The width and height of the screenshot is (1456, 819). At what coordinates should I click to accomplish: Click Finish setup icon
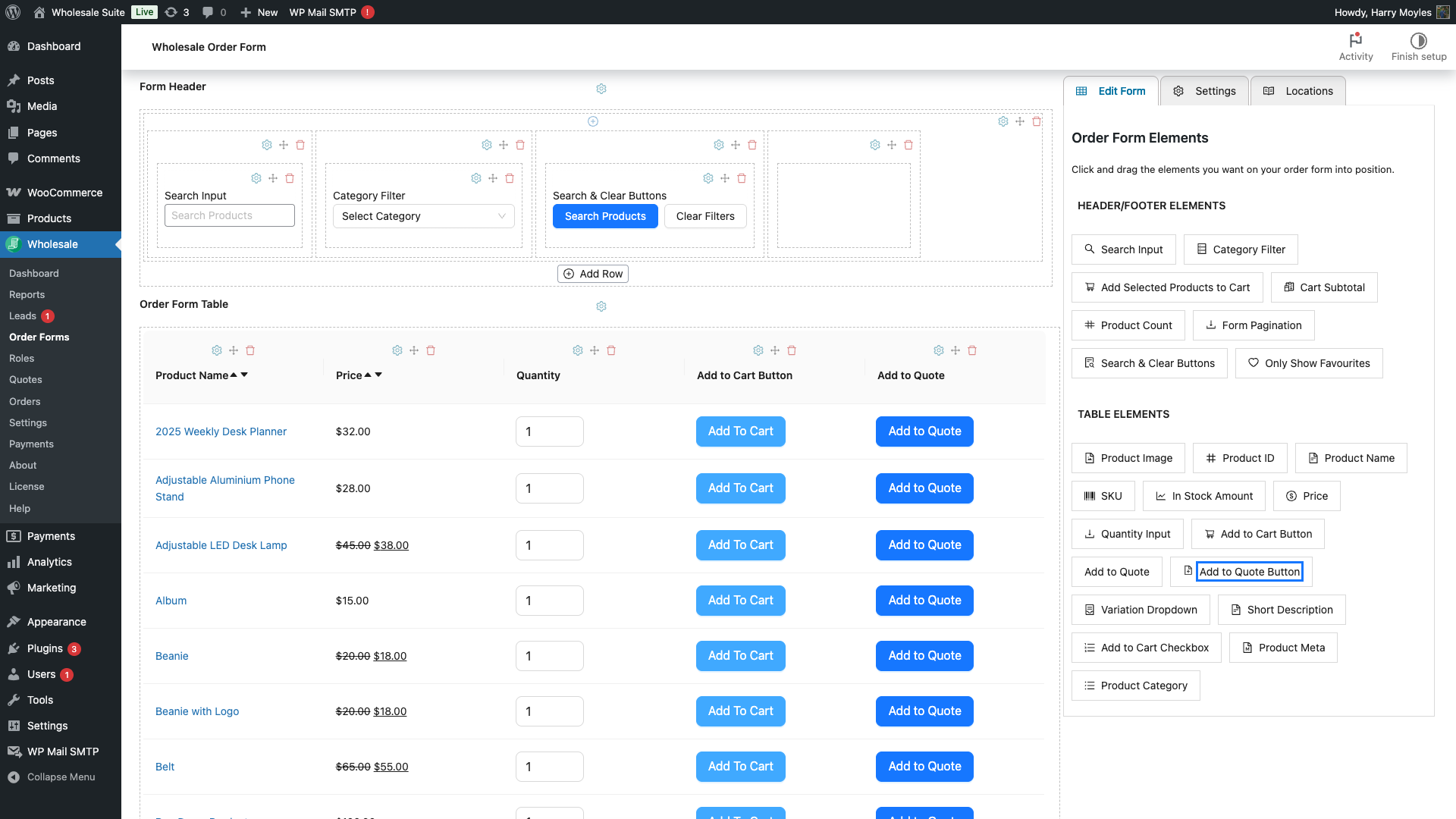pyautogui.click(x=1418, y=41)
